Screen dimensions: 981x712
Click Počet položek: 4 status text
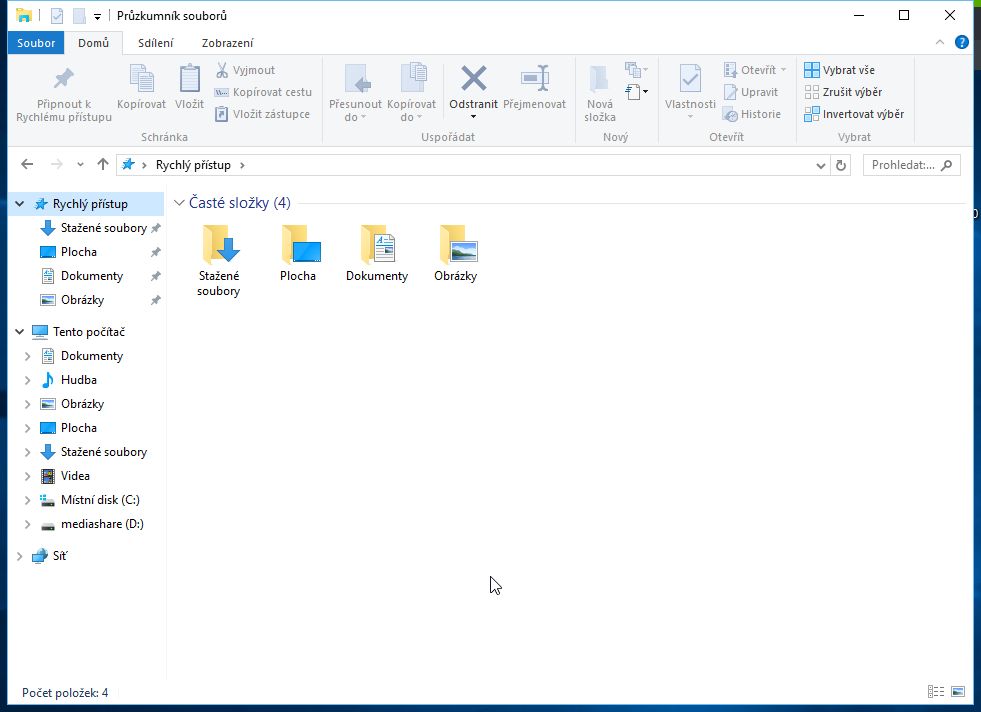[65, 693]
